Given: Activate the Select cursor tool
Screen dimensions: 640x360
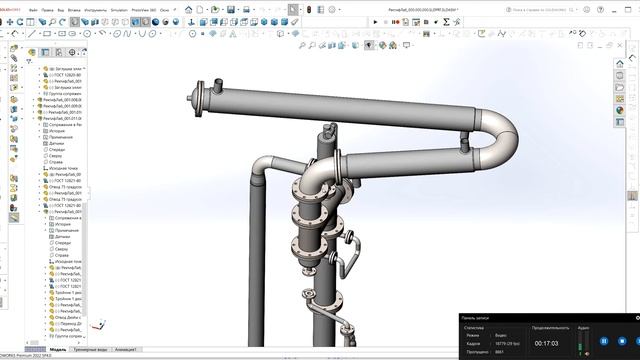Looking at the screenshot, I should (x=293, y=9).
